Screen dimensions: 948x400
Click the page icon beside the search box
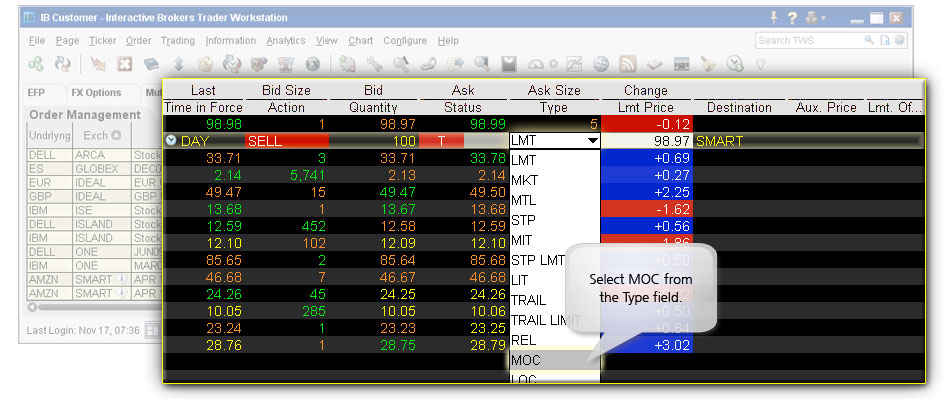tap(885, 40)
